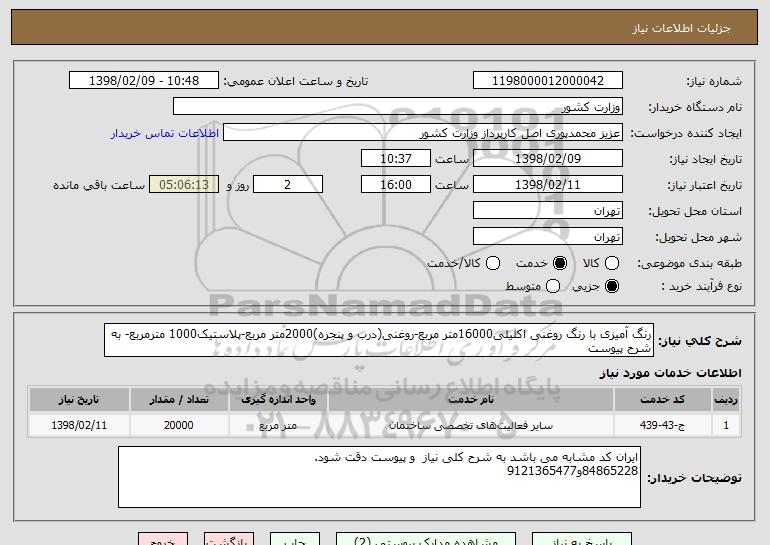
Task: Click the delivery province field تهران
Action: [548, 211]
